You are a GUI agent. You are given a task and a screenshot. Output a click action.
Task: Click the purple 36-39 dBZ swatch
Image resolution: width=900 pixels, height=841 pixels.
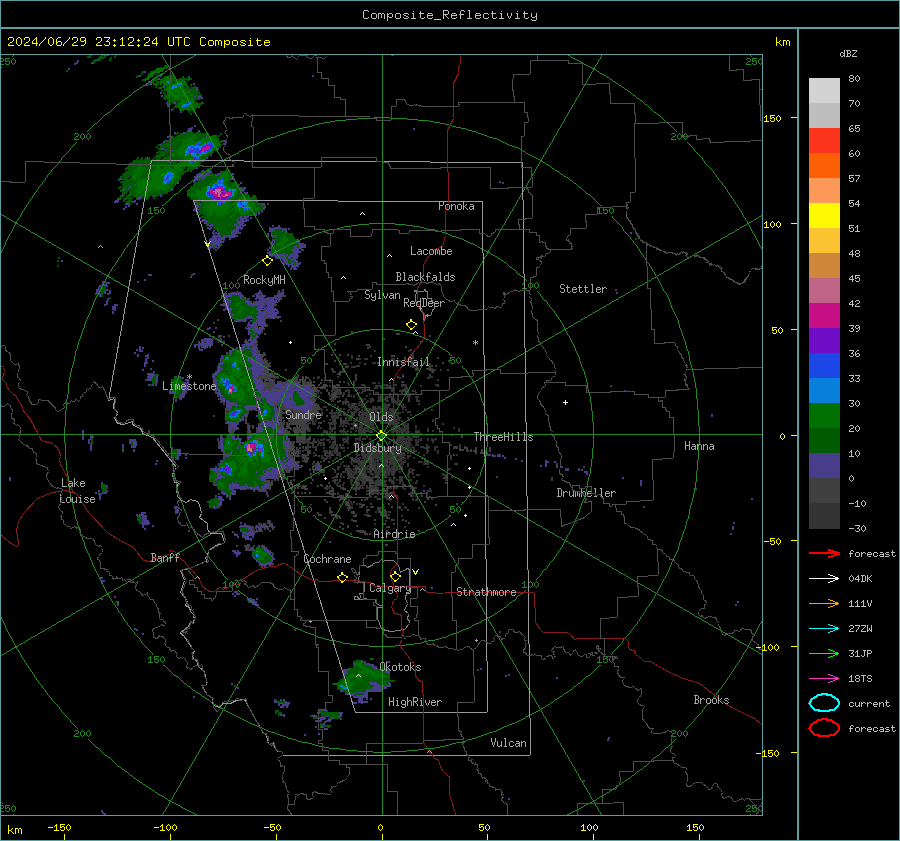point(824,341)
